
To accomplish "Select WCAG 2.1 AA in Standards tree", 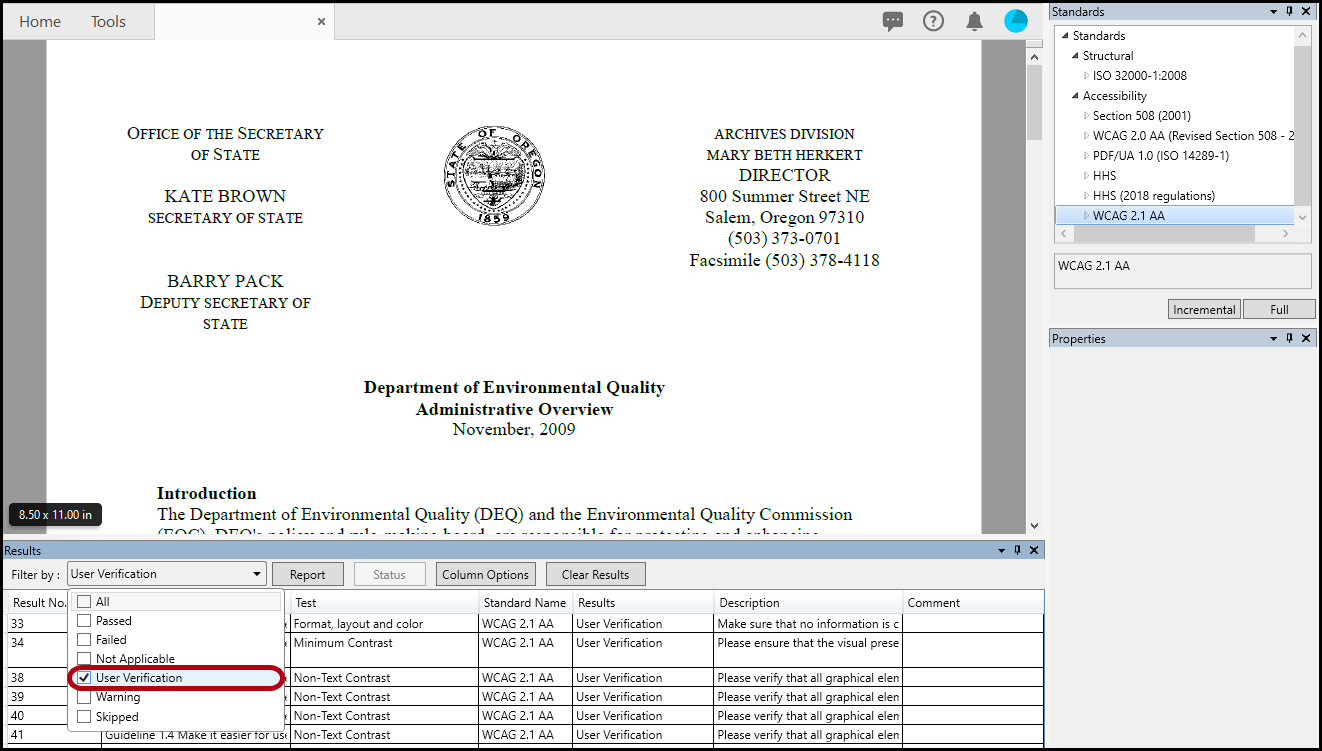I will pos(1128,216).
